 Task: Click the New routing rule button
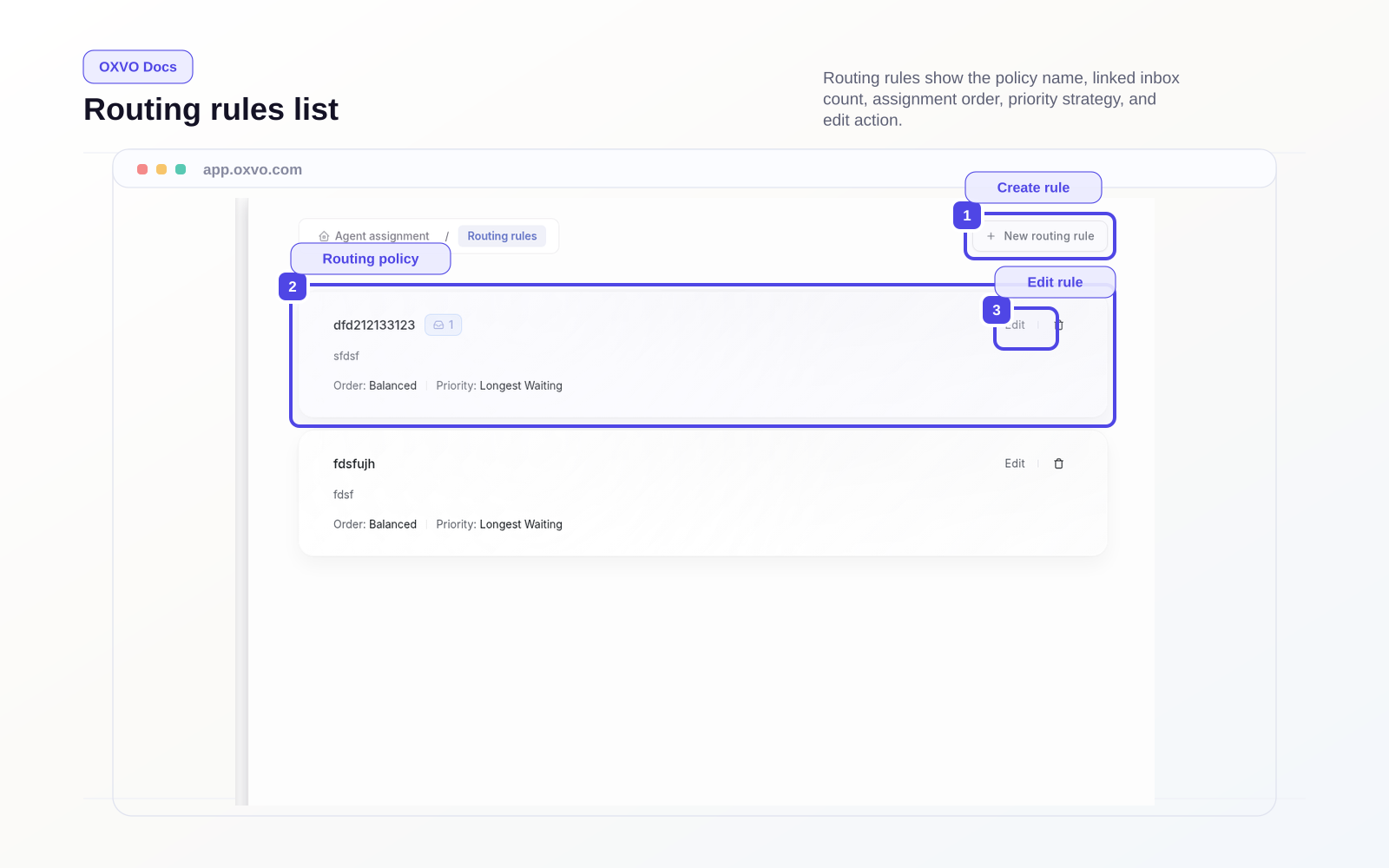pyautogui.click(x=1040, y=236)
